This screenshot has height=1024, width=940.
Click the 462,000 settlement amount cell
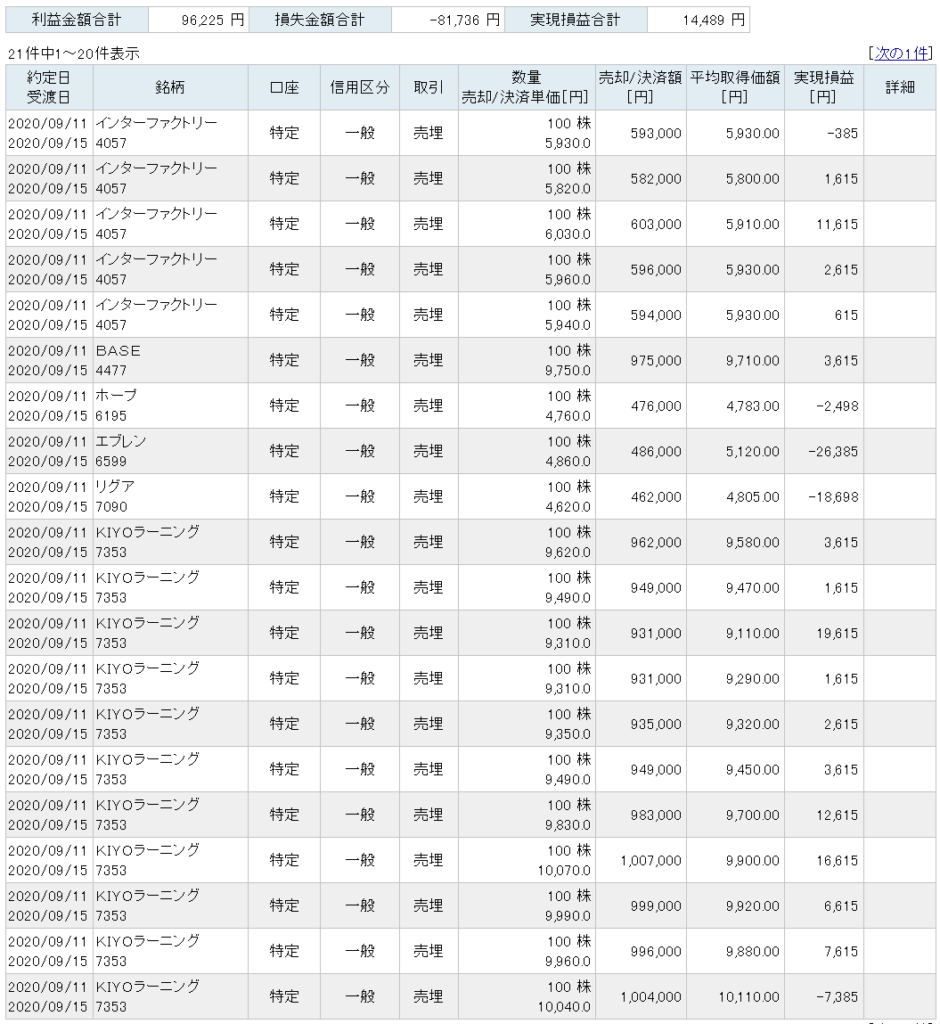641,497
